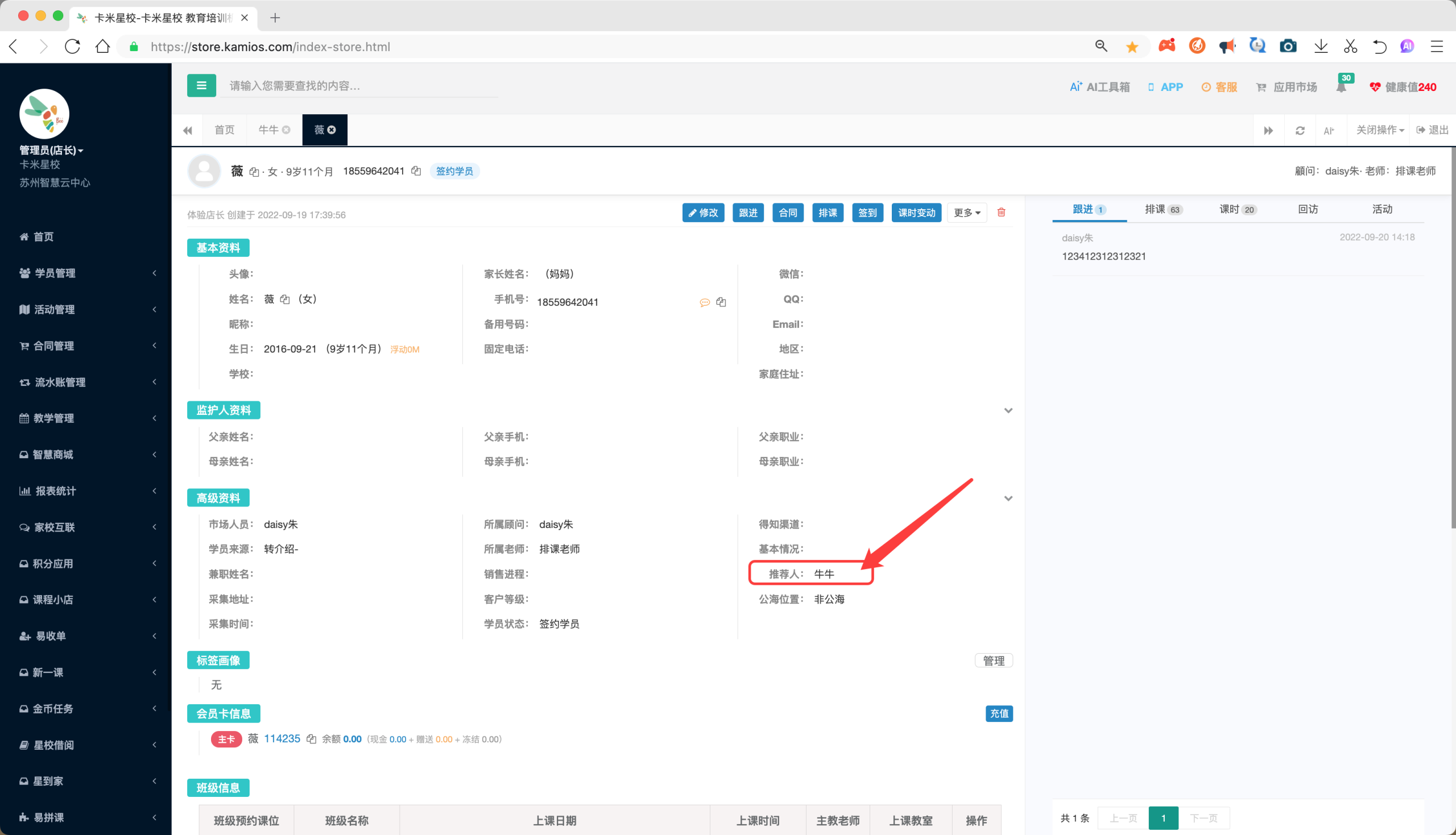Click the 签到 button
Screen dimensions: 1456x835
click(x=867, y=213)
